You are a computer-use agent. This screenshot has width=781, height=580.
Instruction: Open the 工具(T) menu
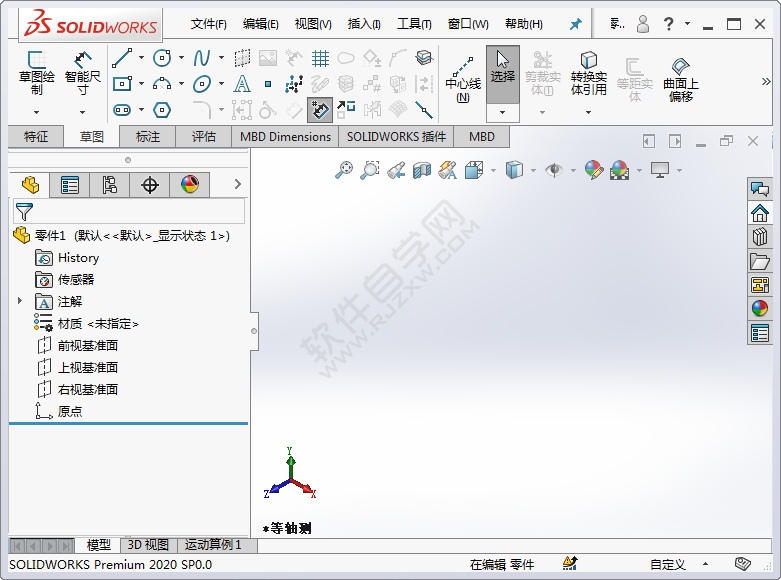[x=414, y=24]
